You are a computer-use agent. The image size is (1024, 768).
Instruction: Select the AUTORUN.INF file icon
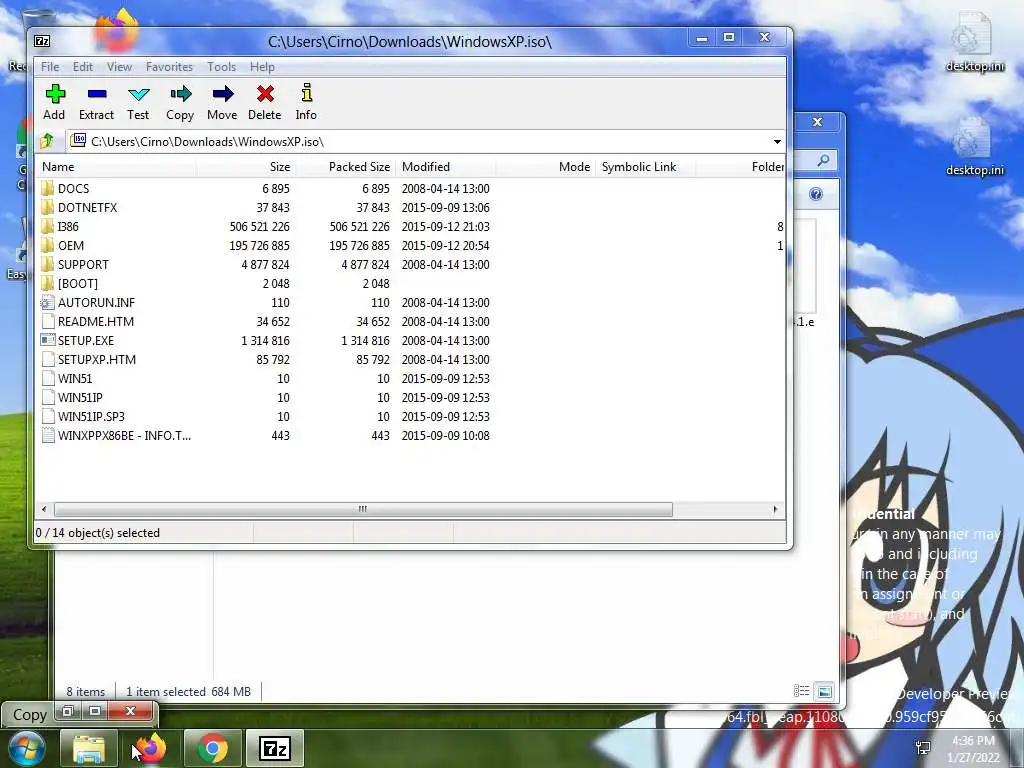pyautogui.click(x=47, y=302)
